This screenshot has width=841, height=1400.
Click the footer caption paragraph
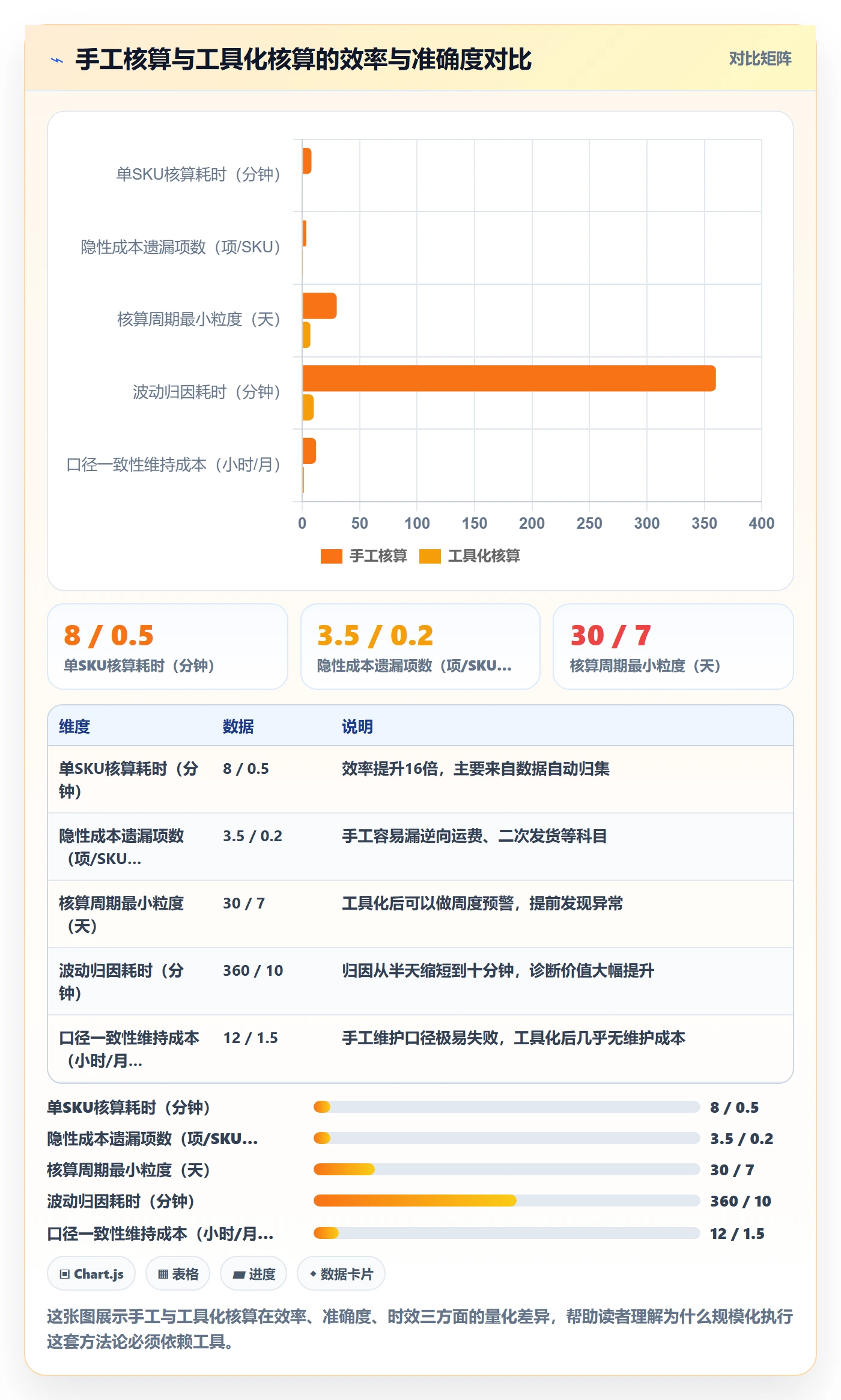click(420, 1328)
